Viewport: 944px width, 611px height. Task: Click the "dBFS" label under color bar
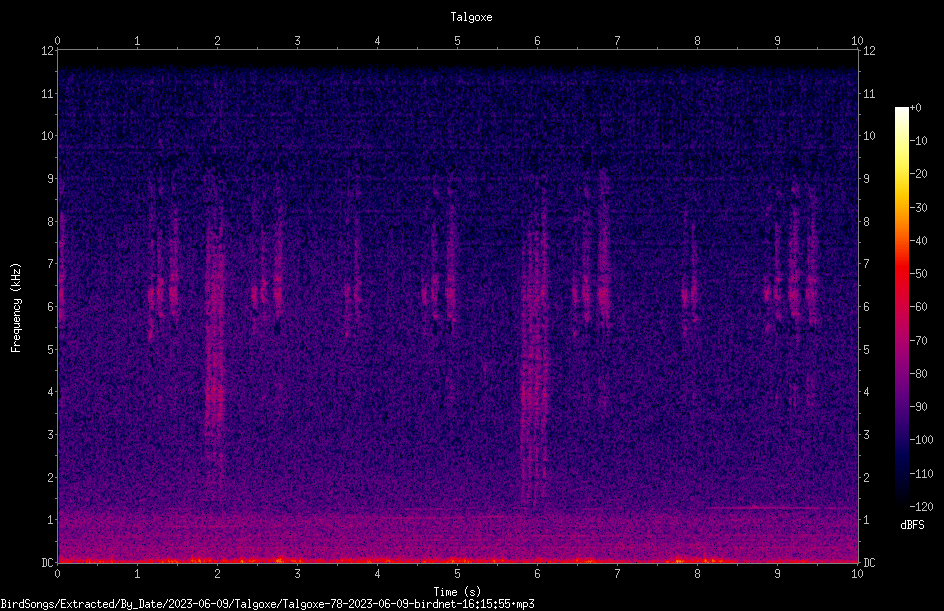coord(912,525)
